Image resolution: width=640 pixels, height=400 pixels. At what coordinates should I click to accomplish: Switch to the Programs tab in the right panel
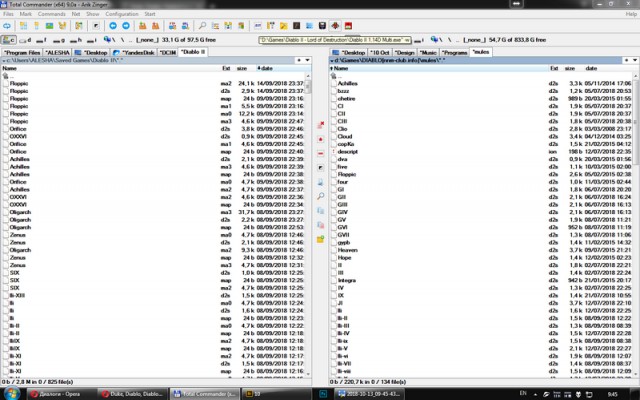454,52
